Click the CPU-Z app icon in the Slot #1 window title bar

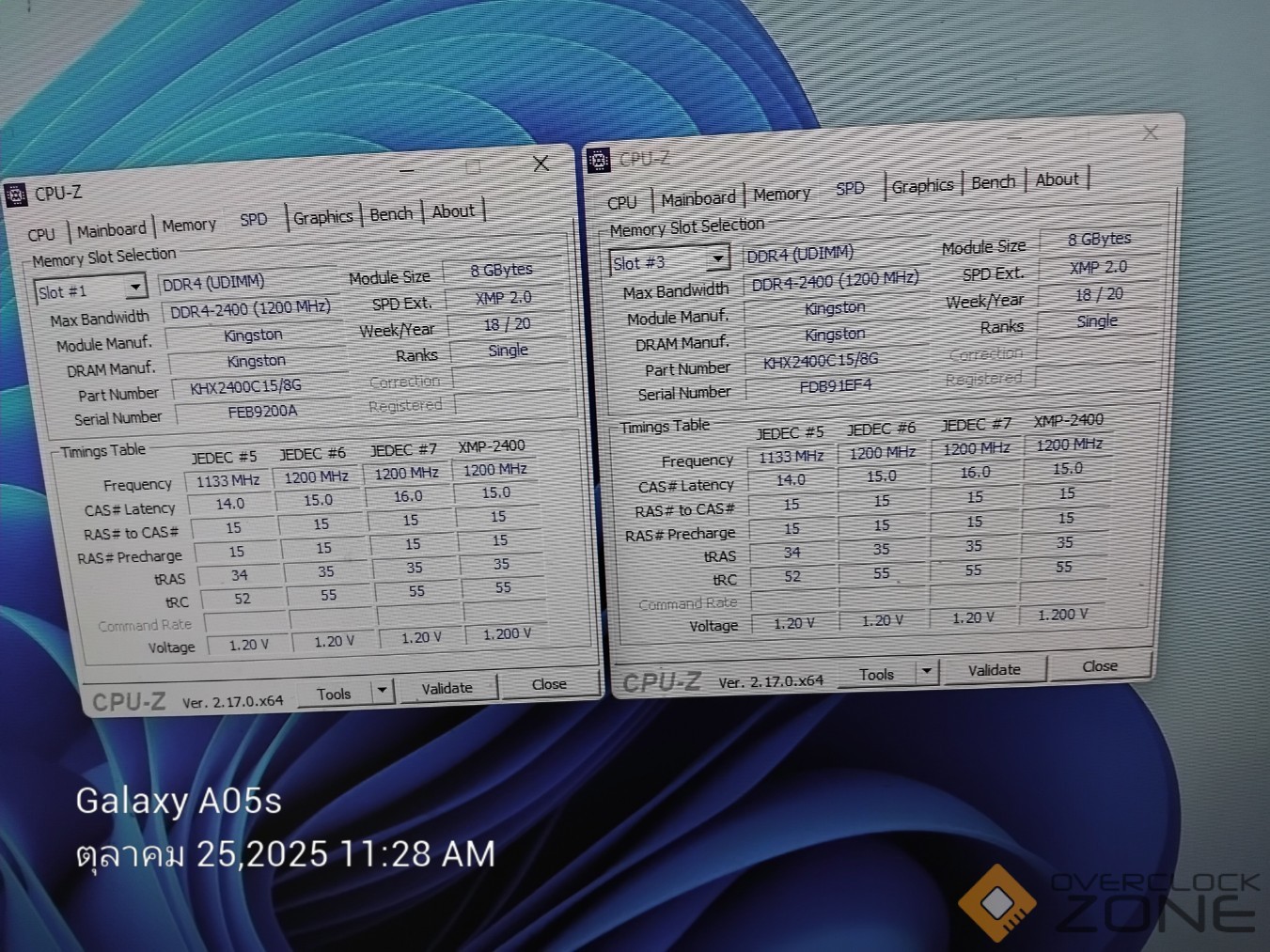(16, 195)
